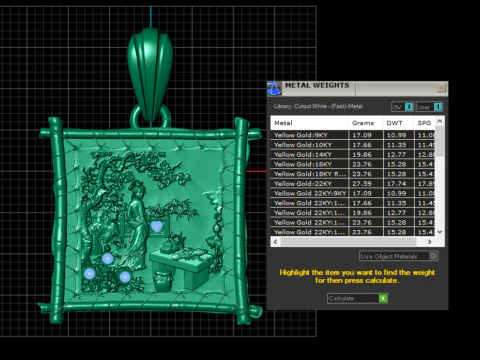Image resolution: width=480 pixels, height=360 pixels.
Task: Click the vertical scrollbar thumb in metal table
Action: [440, 141]
